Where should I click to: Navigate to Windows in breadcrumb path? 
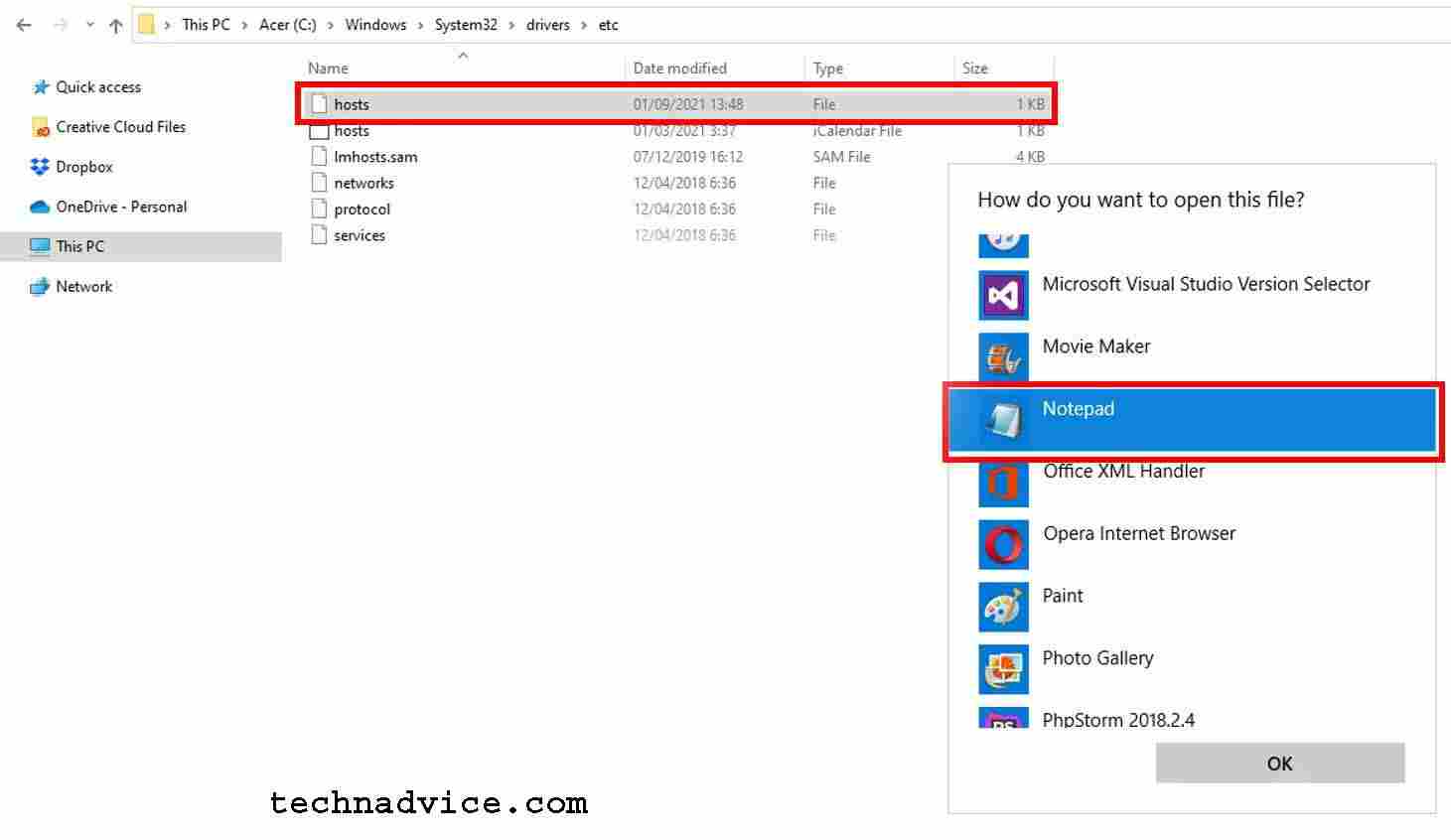click(x=375, y=25)
